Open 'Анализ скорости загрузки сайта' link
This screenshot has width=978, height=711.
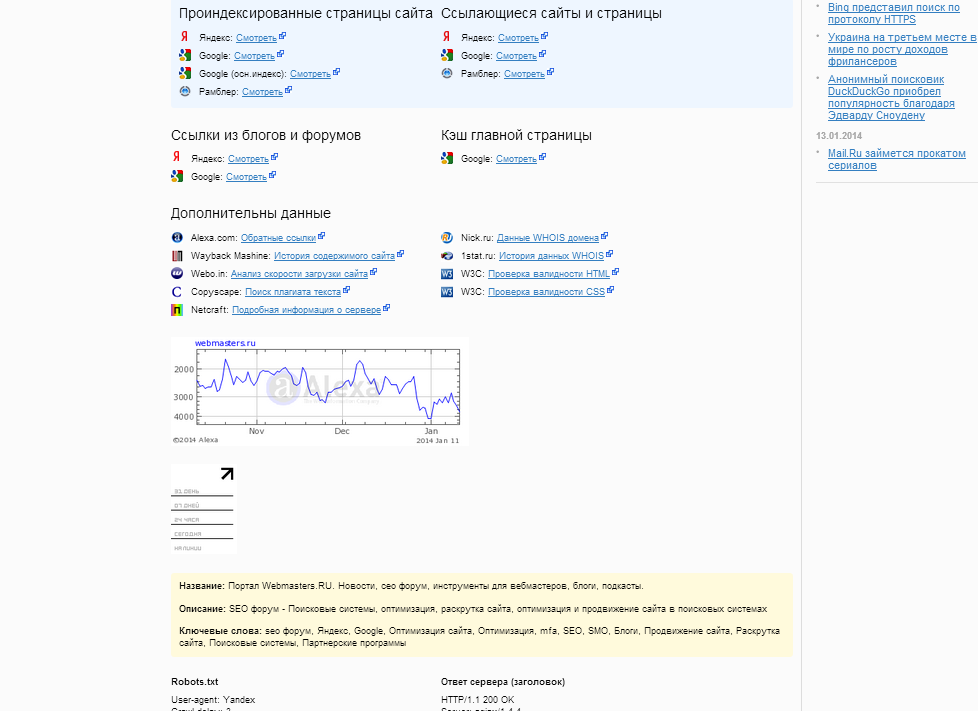[x=299, y=274]
